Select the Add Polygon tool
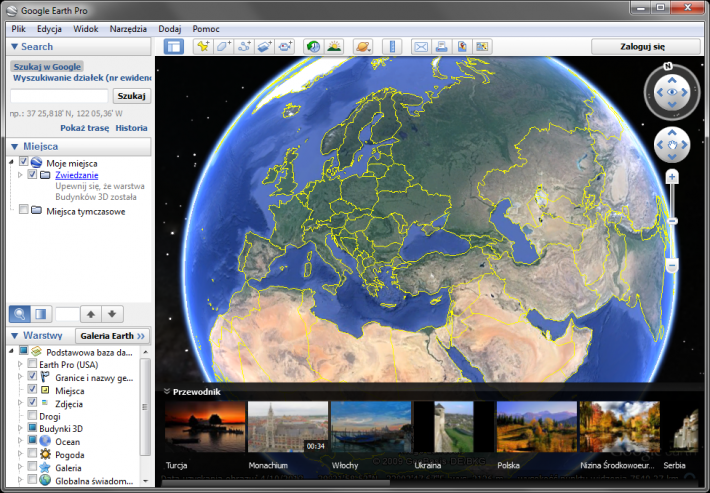Screen dimensions: 710x493 click(x=224, y=46)
